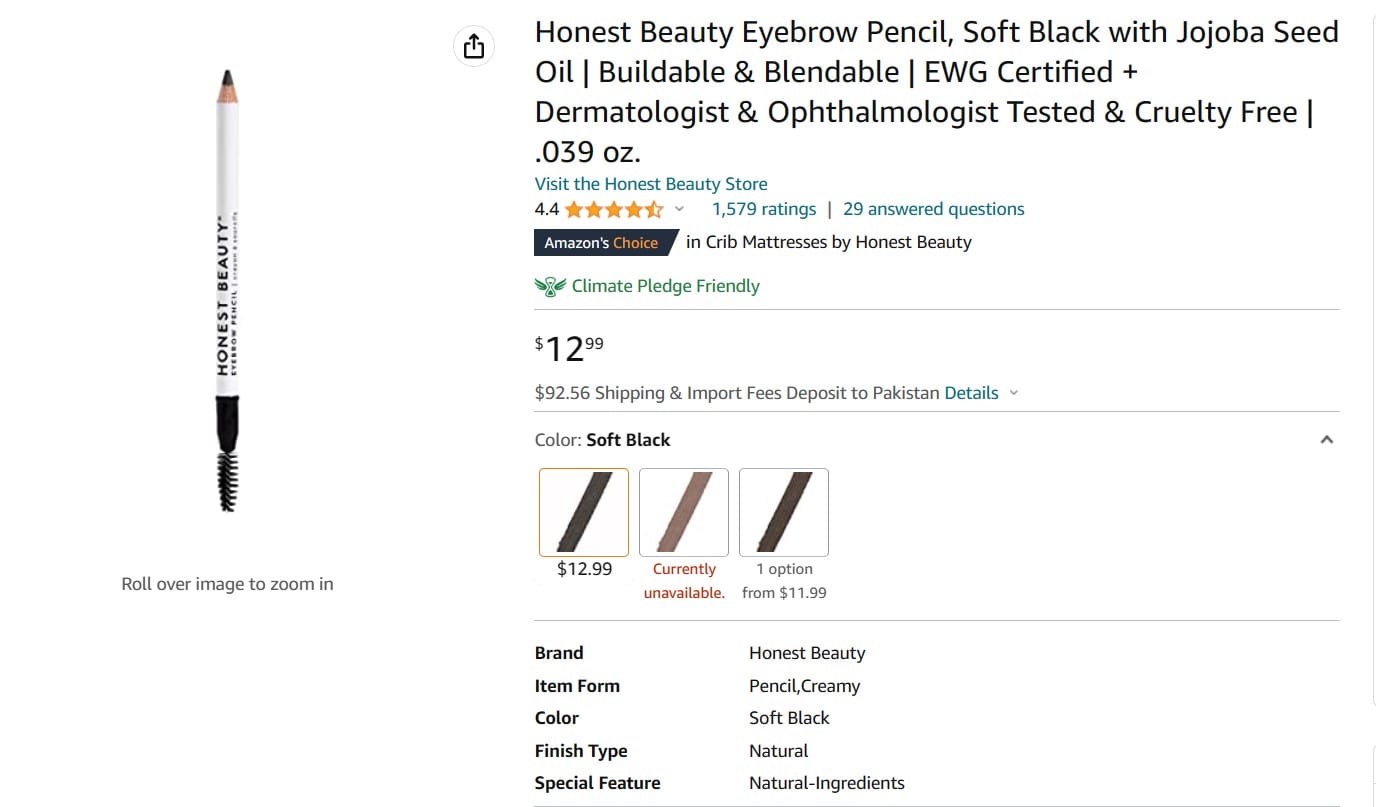
Task: Pick the dark brown color swatch
Action: point(784,512)
